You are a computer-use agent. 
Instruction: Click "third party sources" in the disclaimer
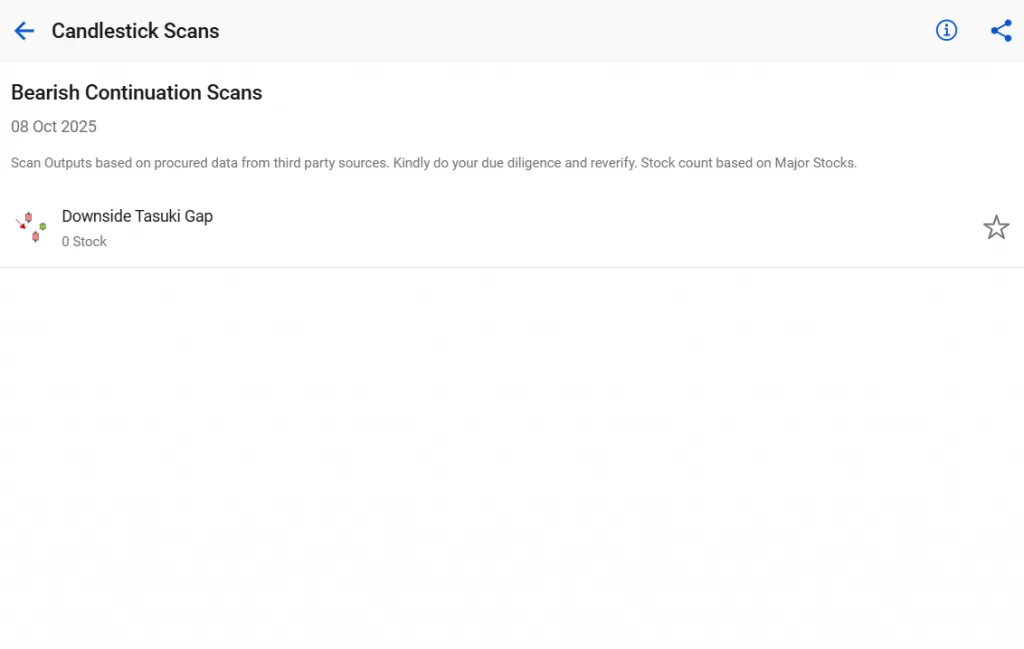pyautogui.click(x=328, y=163)
